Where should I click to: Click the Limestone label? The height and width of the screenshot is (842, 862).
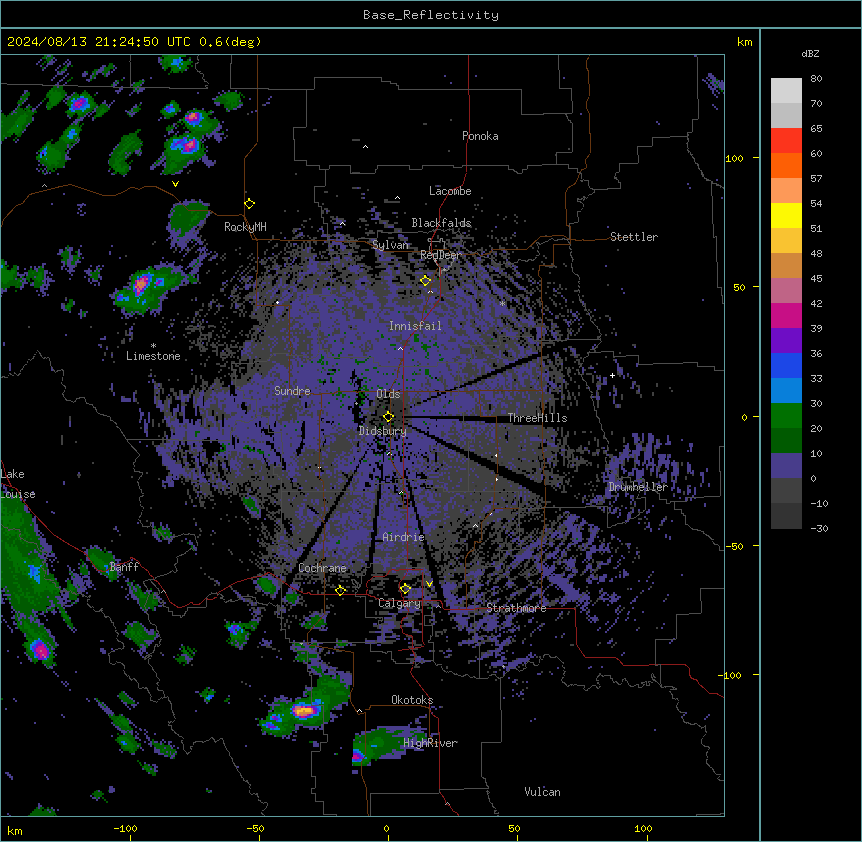tap(153, 356)
